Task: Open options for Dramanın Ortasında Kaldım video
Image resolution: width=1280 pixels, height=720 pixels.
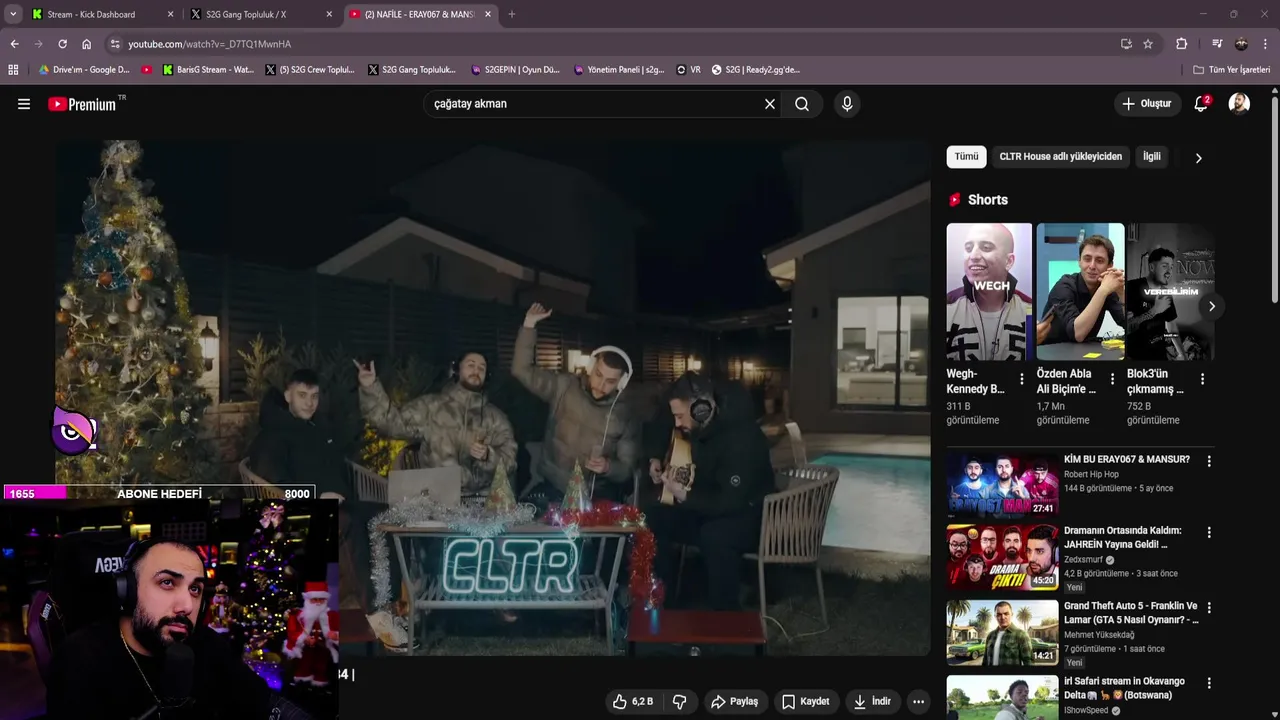Action: point(1209,532)
